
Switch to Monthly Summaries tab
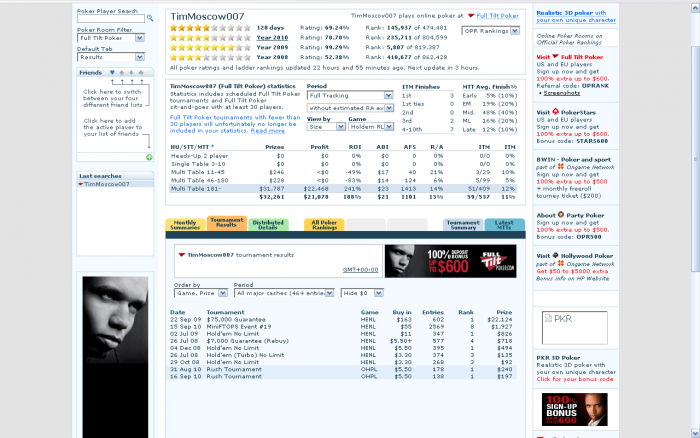[x=185, y=225]
